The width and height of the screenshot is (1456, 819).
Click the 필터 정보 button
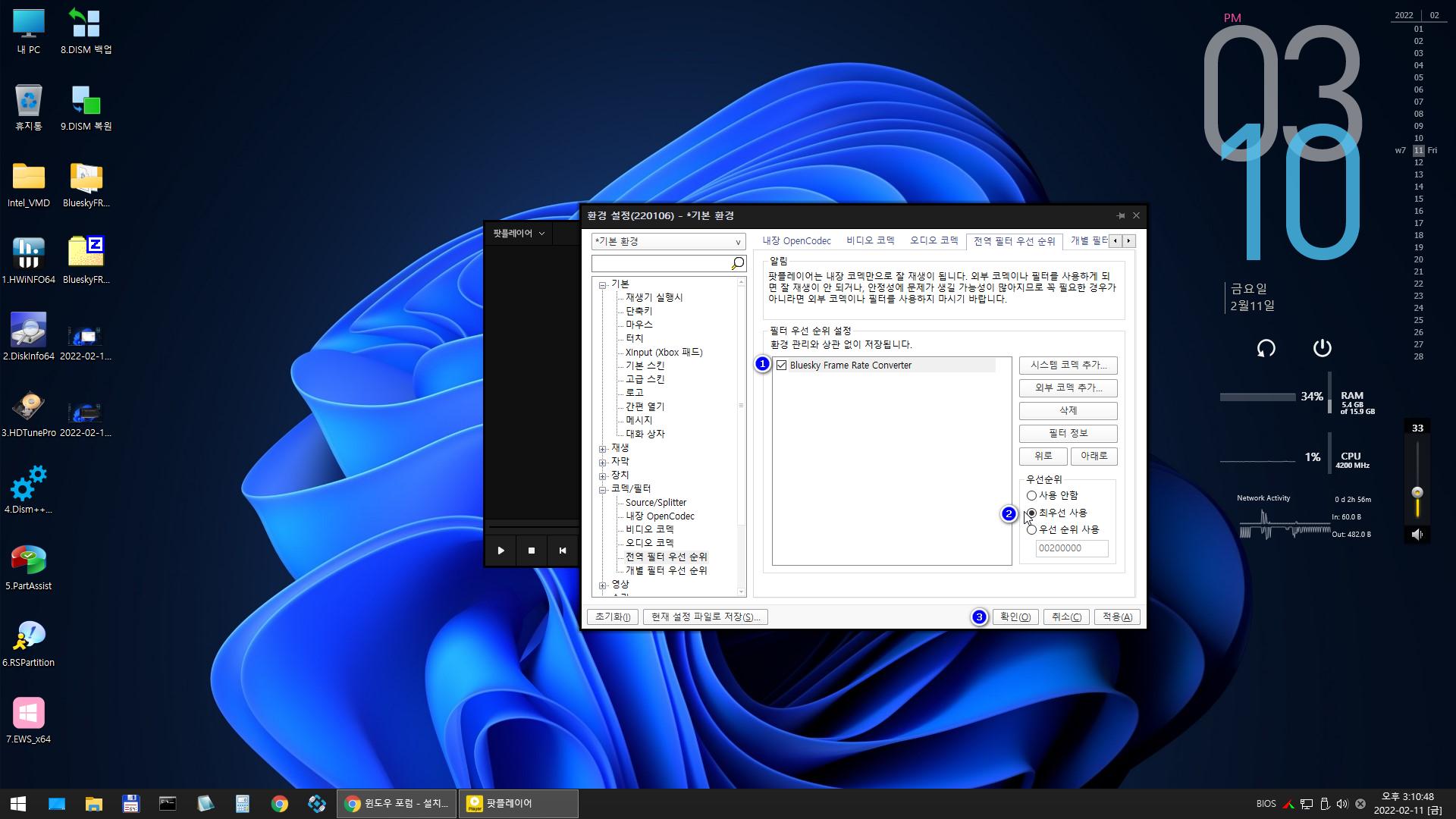pos(1068,434)
